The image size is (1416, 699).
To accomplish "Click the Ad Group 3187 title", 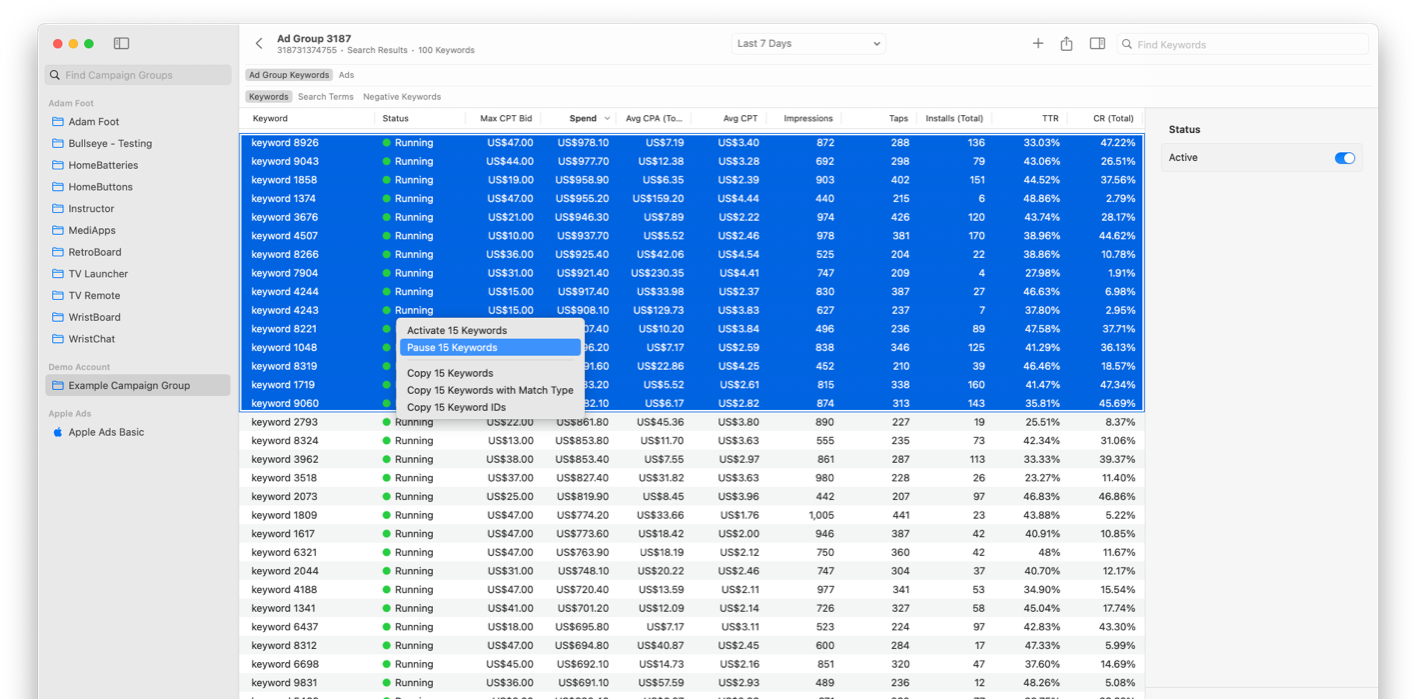I will (314, 39).
